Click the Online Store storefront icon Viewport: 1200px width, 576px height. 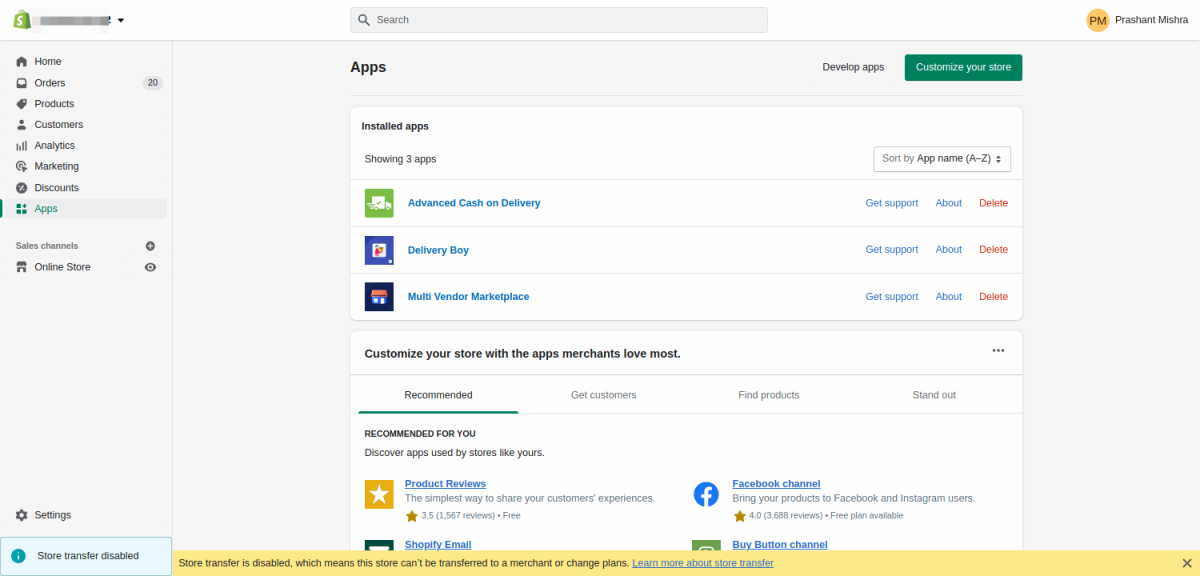click(x=22, y=267)
